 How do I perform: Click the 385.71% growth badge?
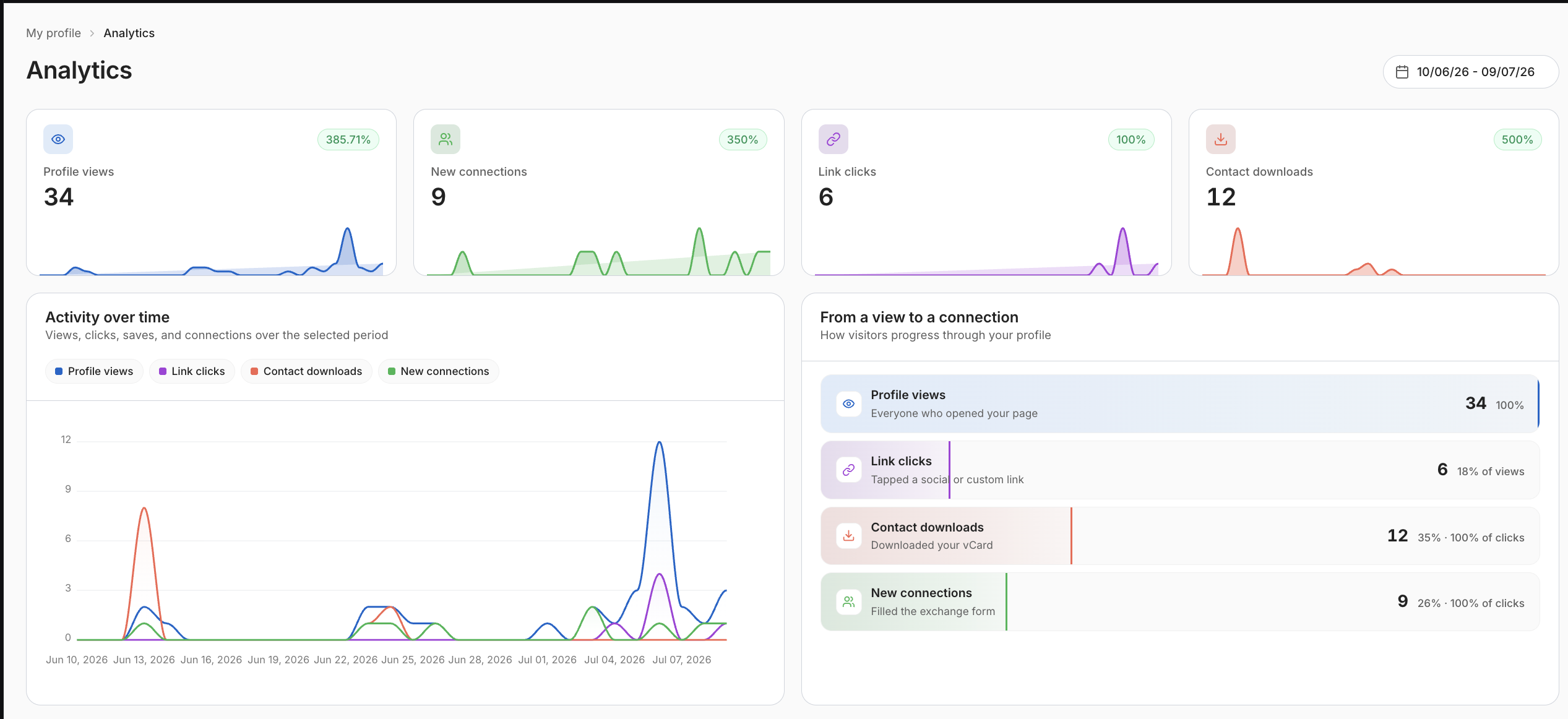coord(348,140)
